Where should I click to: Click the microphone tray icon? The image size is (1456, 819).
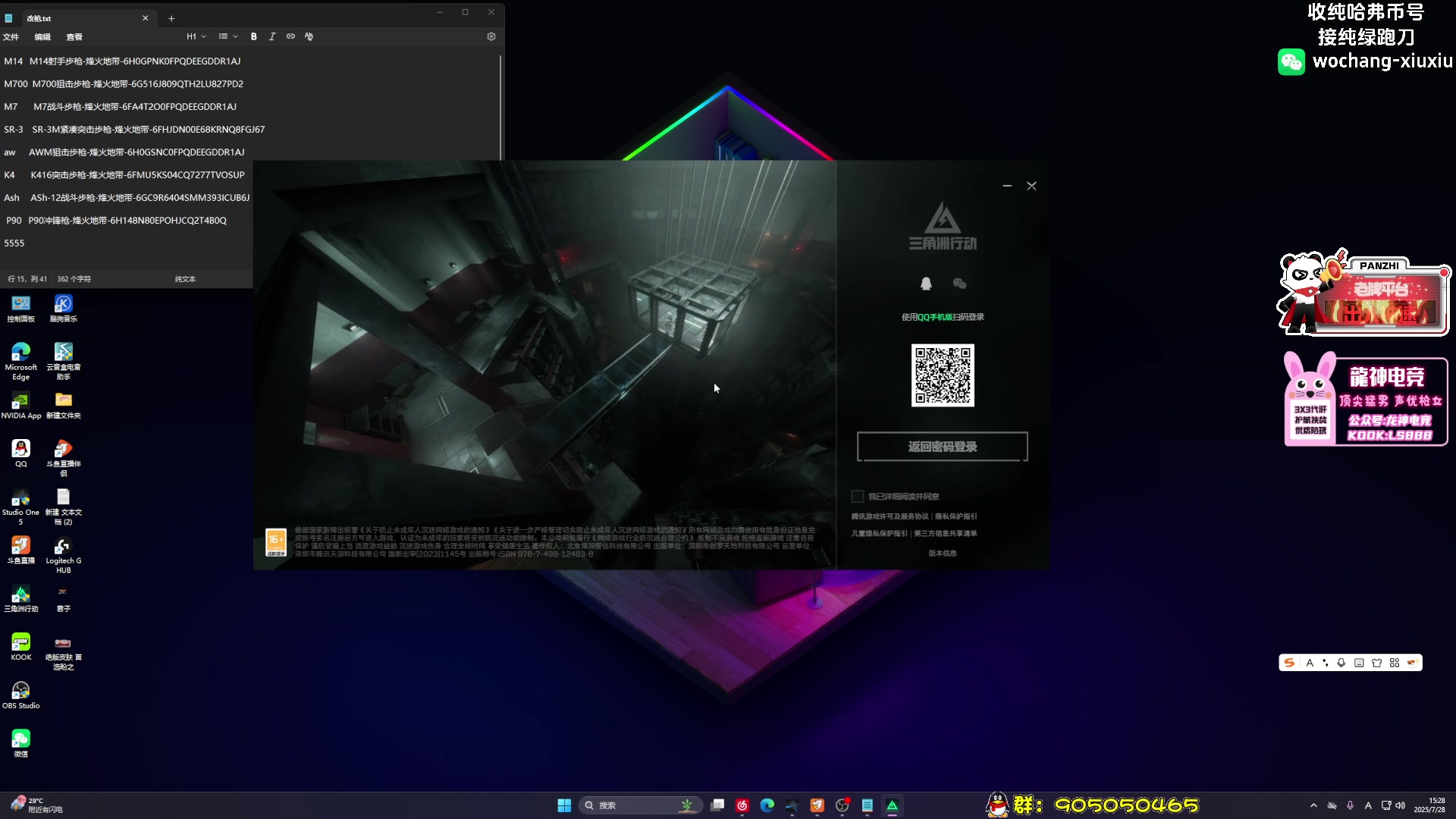point(1350,805)
